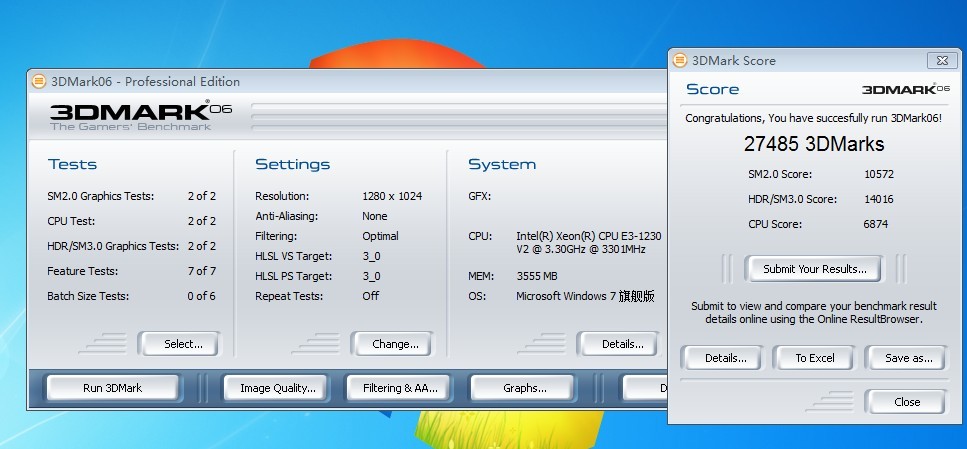Click the 3DMark06 title bar app icon
This screenshot has height=449, width=967.
pos(39,82)
